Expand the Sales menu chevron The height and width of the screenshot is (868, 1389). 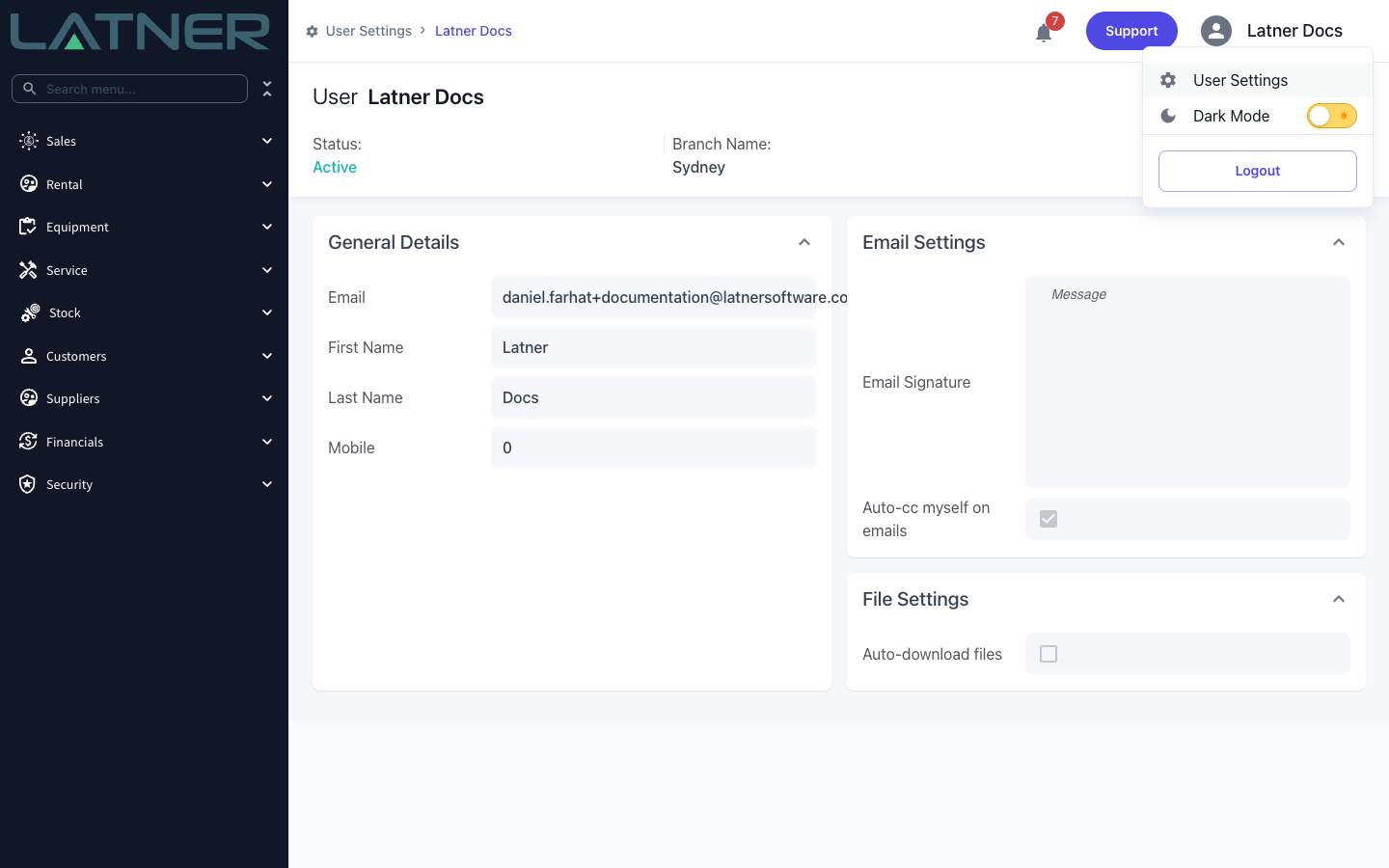267,141
